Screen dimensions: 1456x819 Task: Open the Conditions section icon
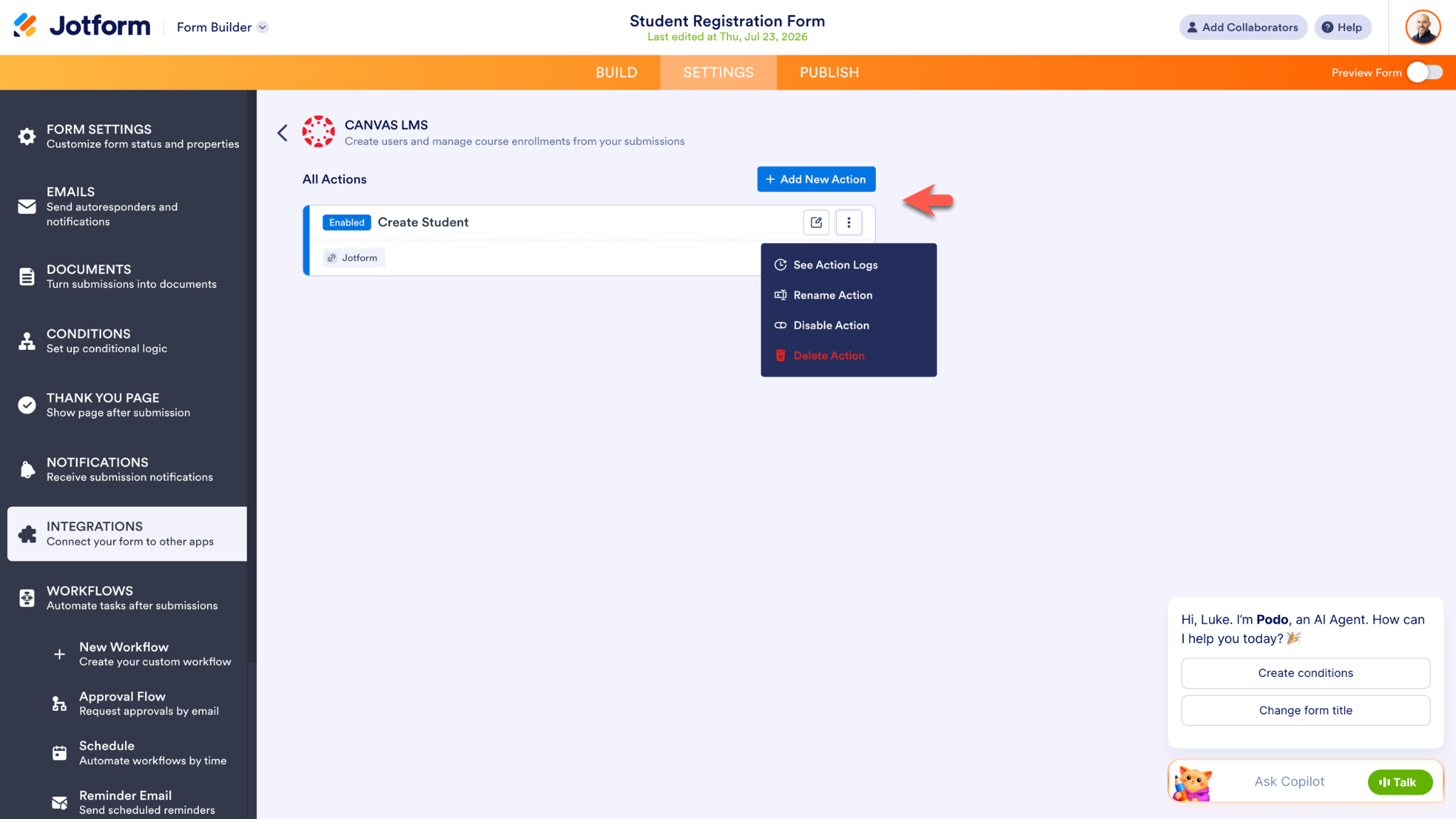pos(27,341)
